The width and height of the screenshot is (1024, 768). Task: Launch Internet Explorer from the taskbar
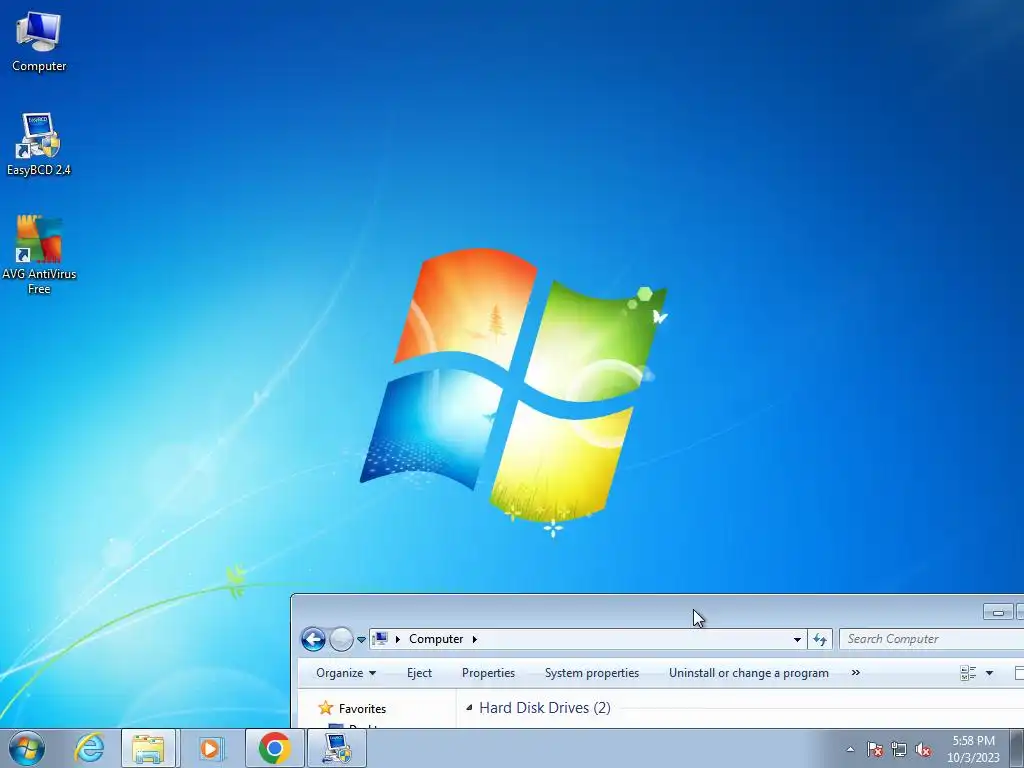coord(89,748)
